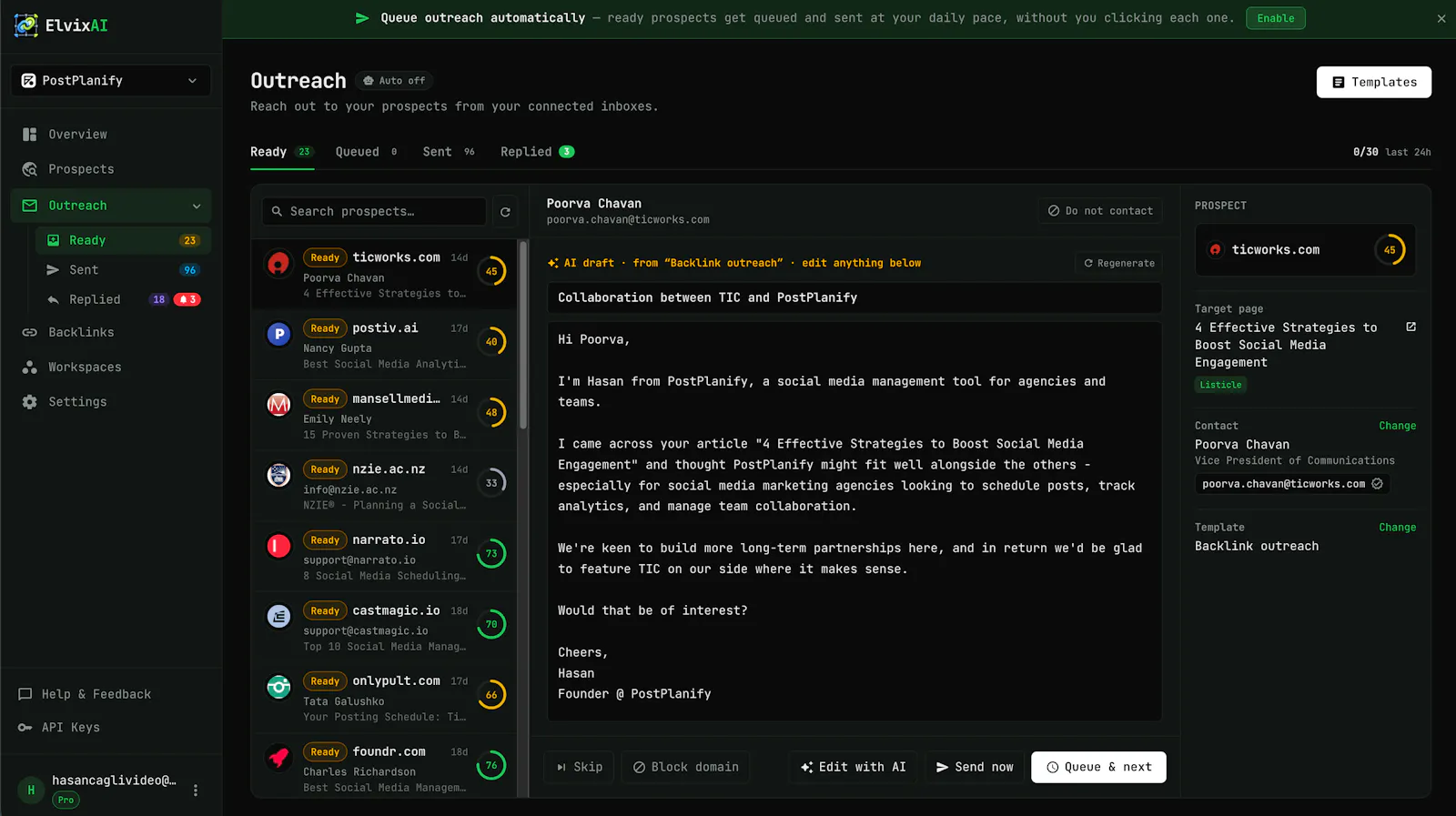
Task: Open the account options menu (three dots)
Action: pos(196,790)
